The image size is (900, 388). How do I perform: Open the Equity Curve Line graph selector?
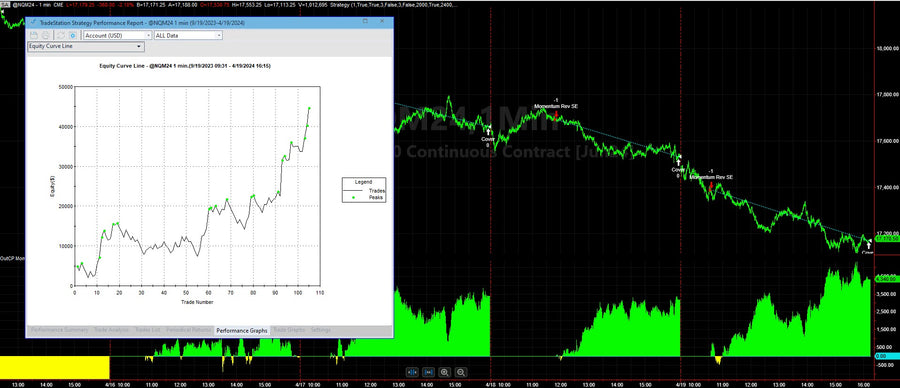click(86, 46)
